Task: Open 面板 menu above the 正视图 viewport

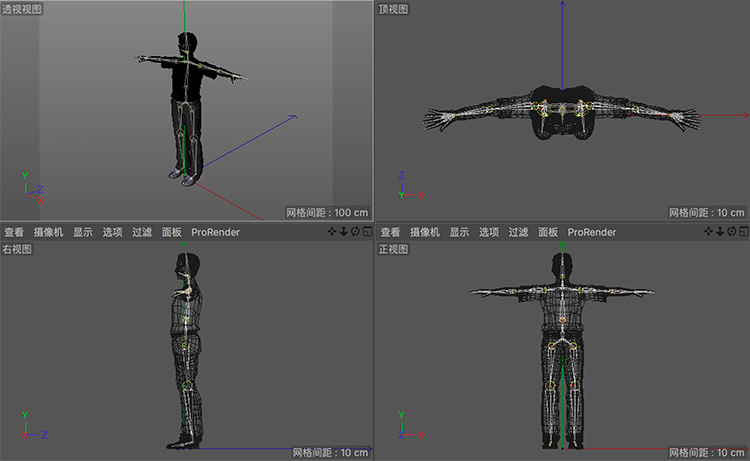Action: coord(548,232)
